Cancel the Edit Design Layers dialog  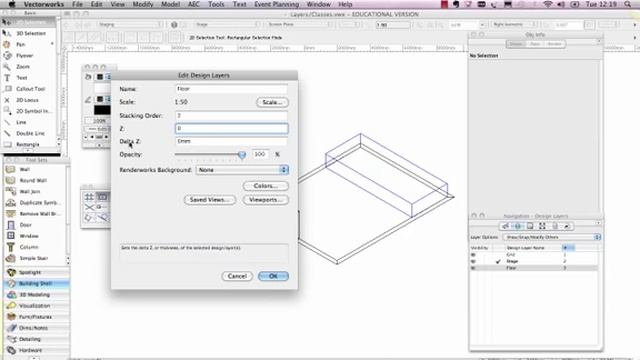click(x=237, y=276)
